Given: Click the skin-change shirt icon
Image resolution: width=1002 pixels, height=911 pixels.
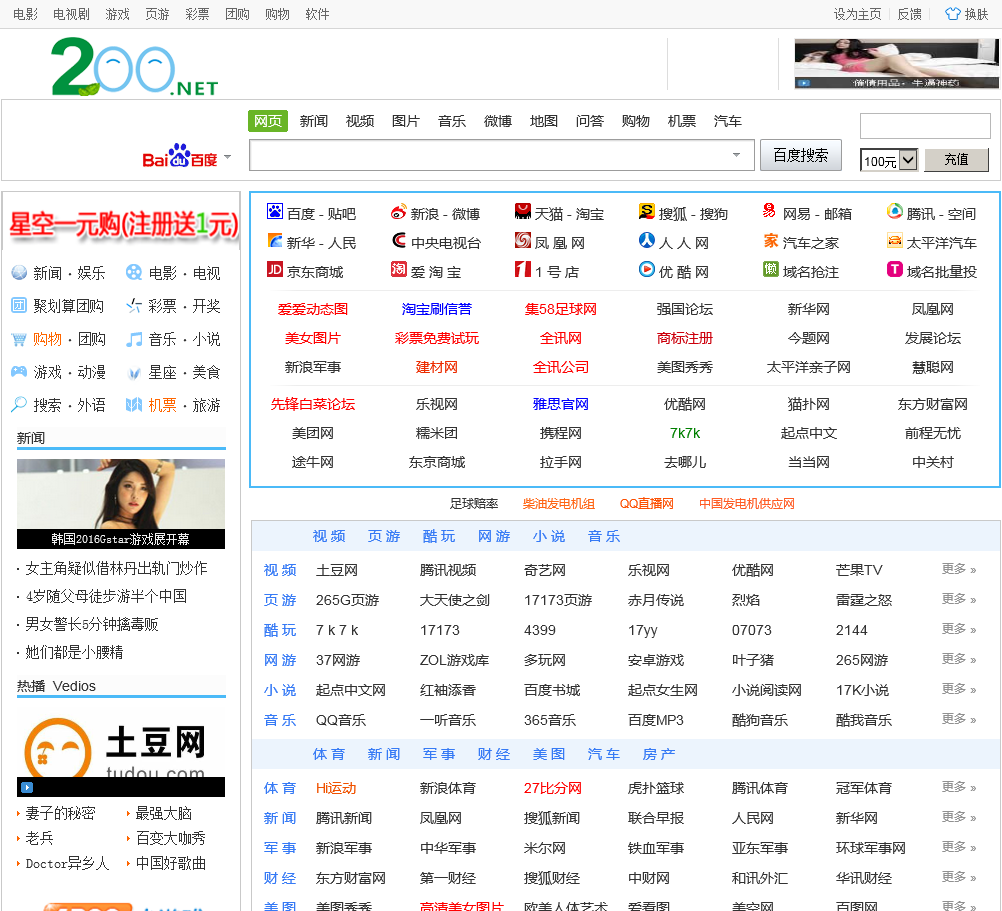Looking at the screenshot, I should [x=952, y=14].
